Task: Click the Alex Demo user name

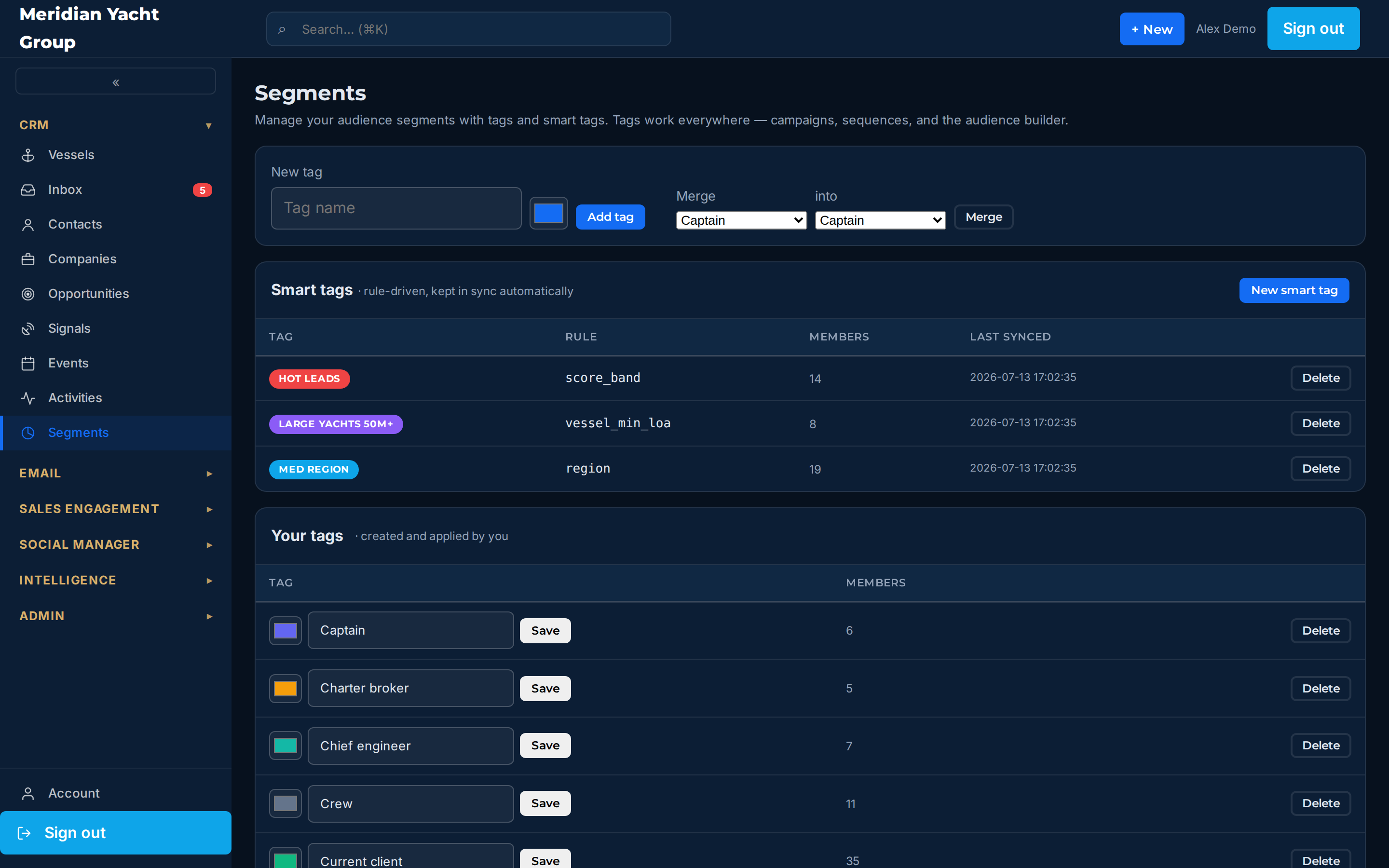Action: coord(1226,29)
